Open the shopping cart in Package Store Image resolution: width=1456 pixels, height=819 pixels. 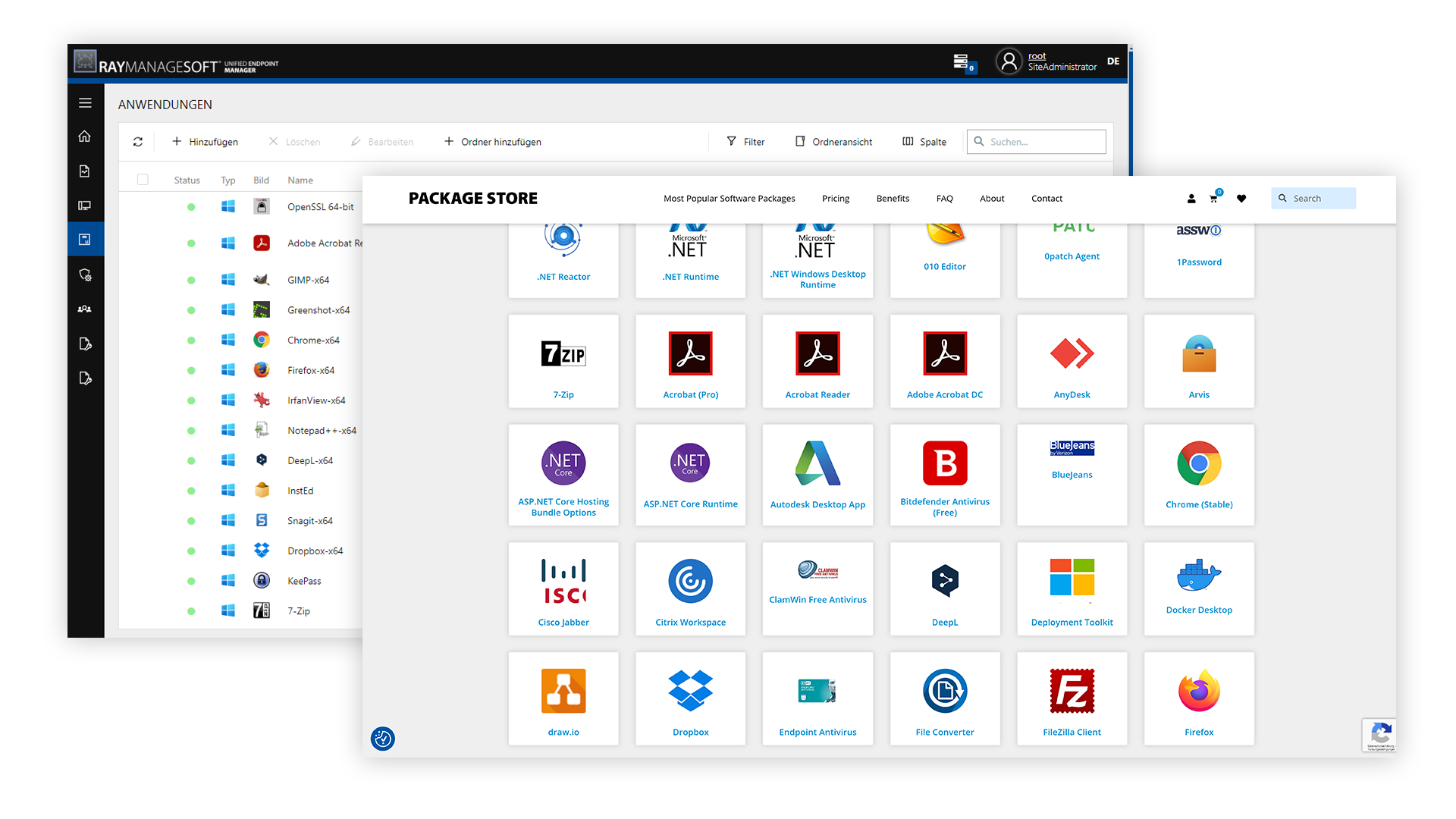click(1214, 198)
